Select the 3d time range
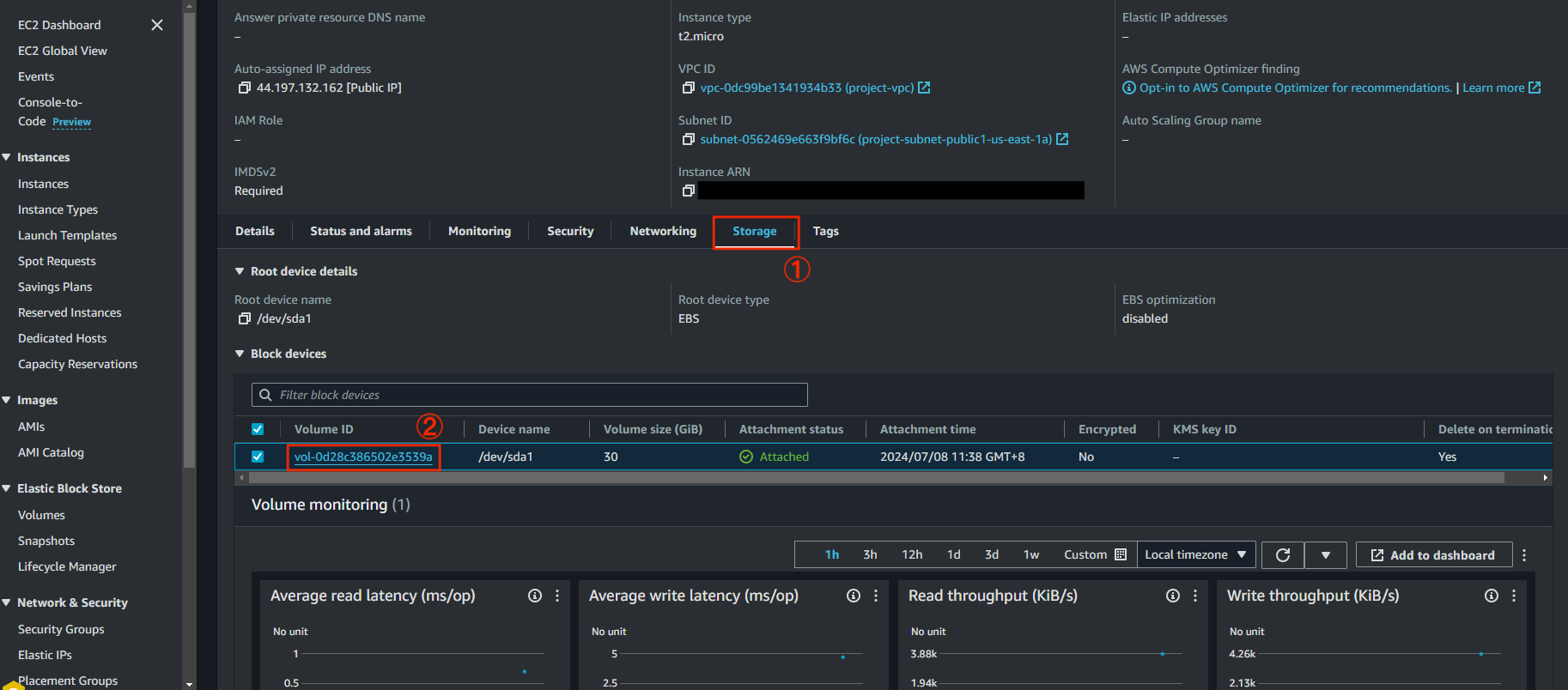Screen dimensions: 1568x690 click(x=992, y=554)
